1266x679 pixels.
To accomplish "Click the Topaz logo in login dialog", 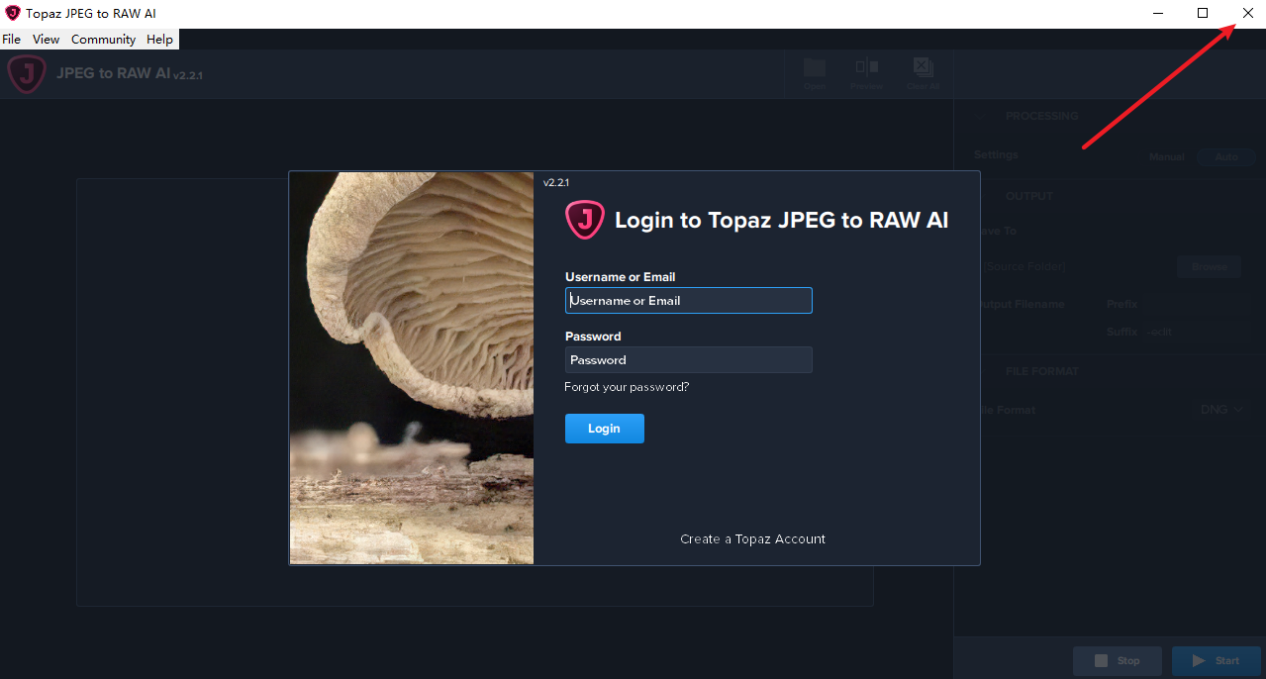I will (x=584, y=219).
